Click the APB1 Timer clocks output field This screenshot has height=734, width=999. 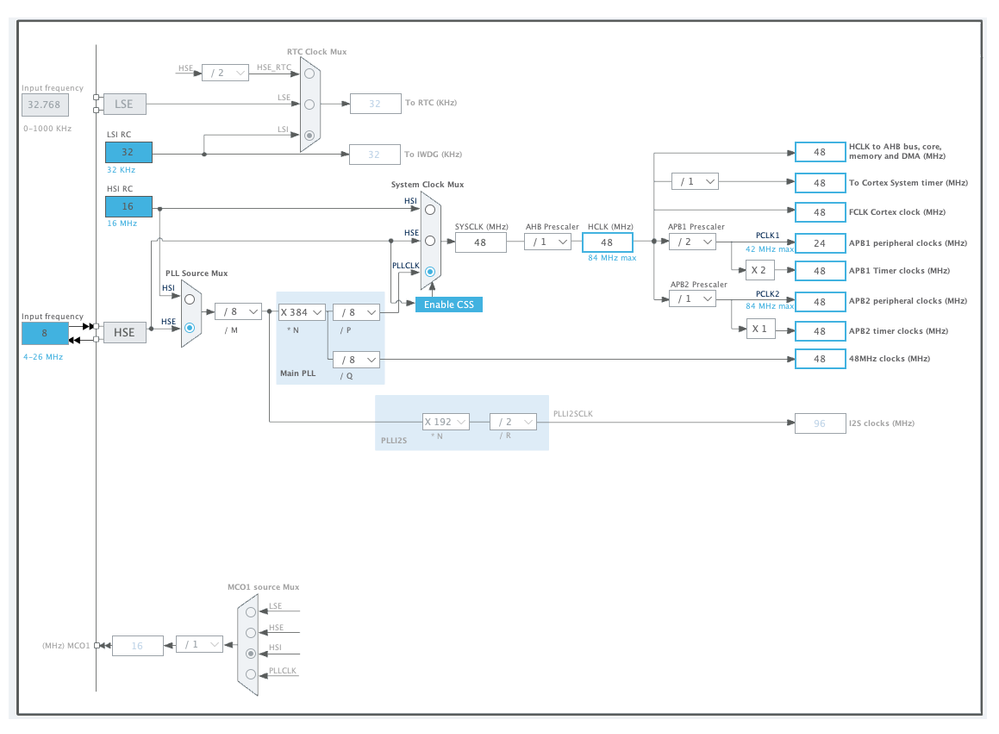coord(820,271)
